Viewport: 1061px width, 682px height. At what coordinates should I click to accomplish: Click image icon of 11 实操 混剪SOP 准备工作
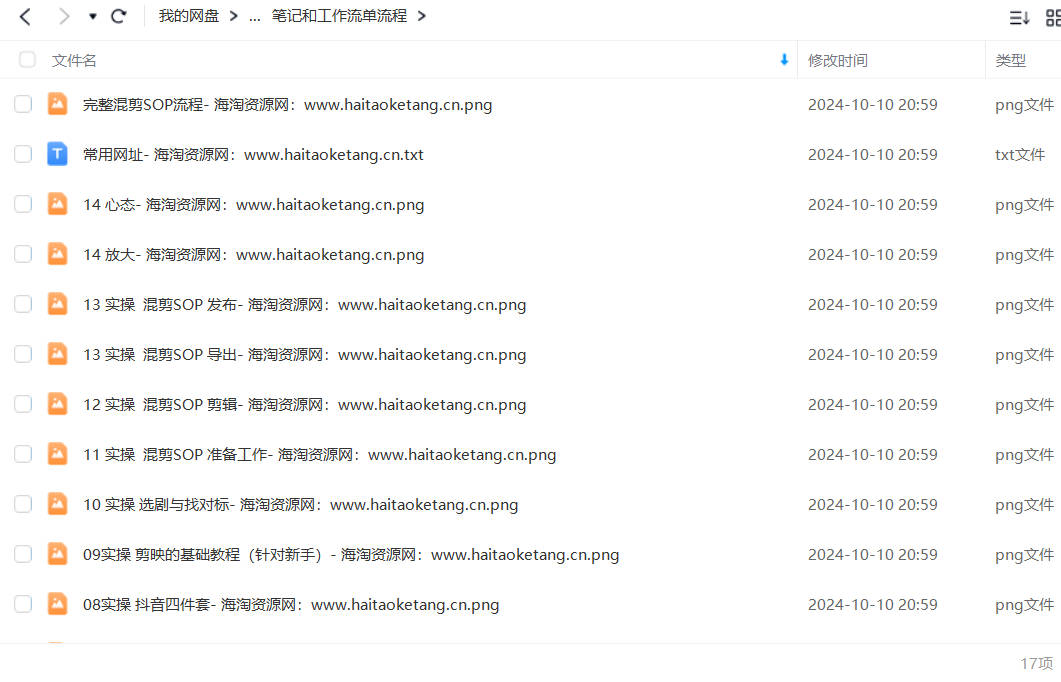[58, 454]
